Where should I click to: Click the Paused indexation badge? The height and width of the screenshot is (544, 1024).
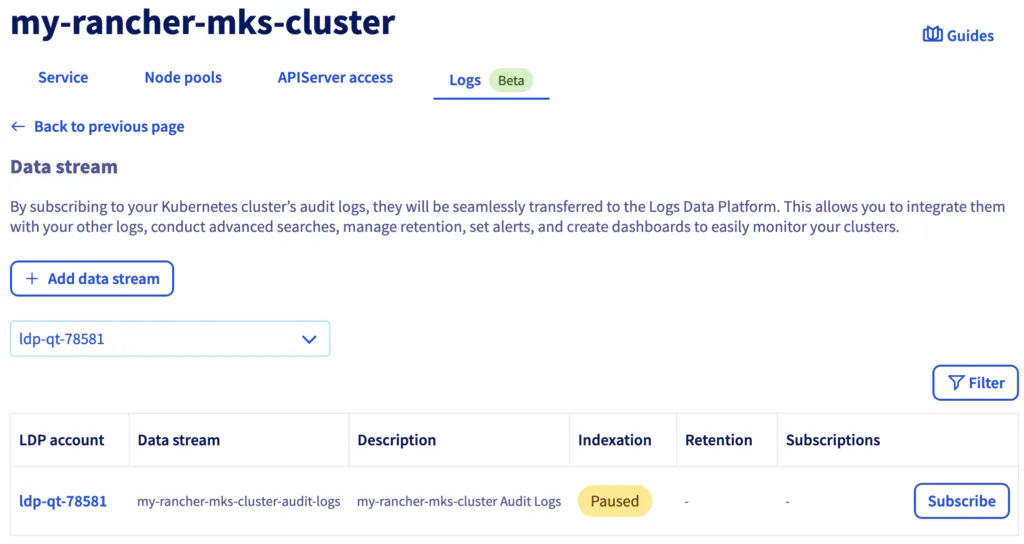pyautogui.click(x=615, y=501)
